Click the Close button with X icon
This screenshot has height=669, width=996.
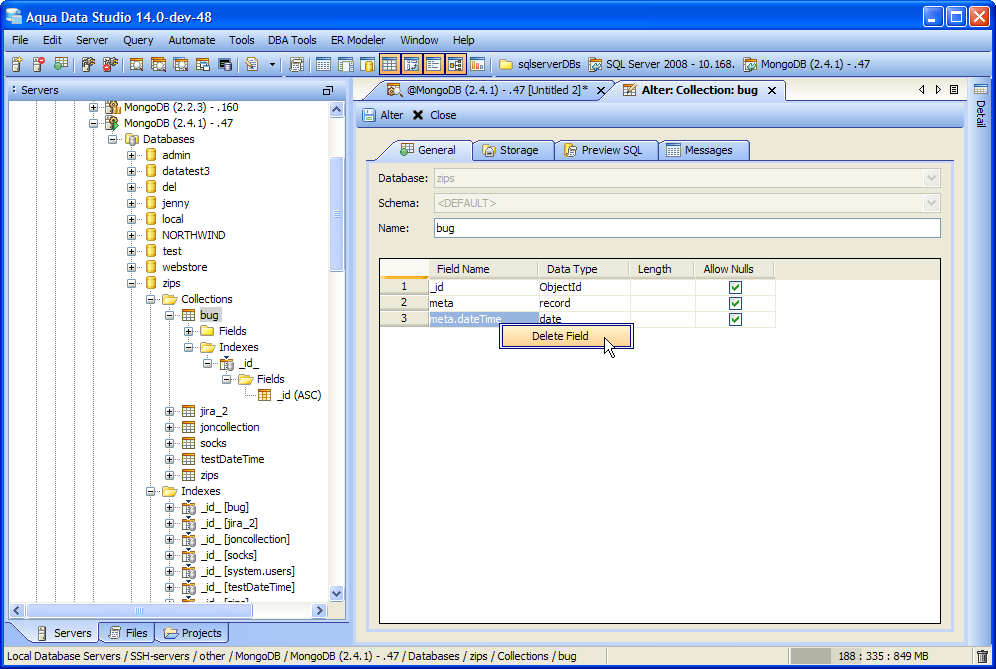pyautogui.click(x=434, y=115)
